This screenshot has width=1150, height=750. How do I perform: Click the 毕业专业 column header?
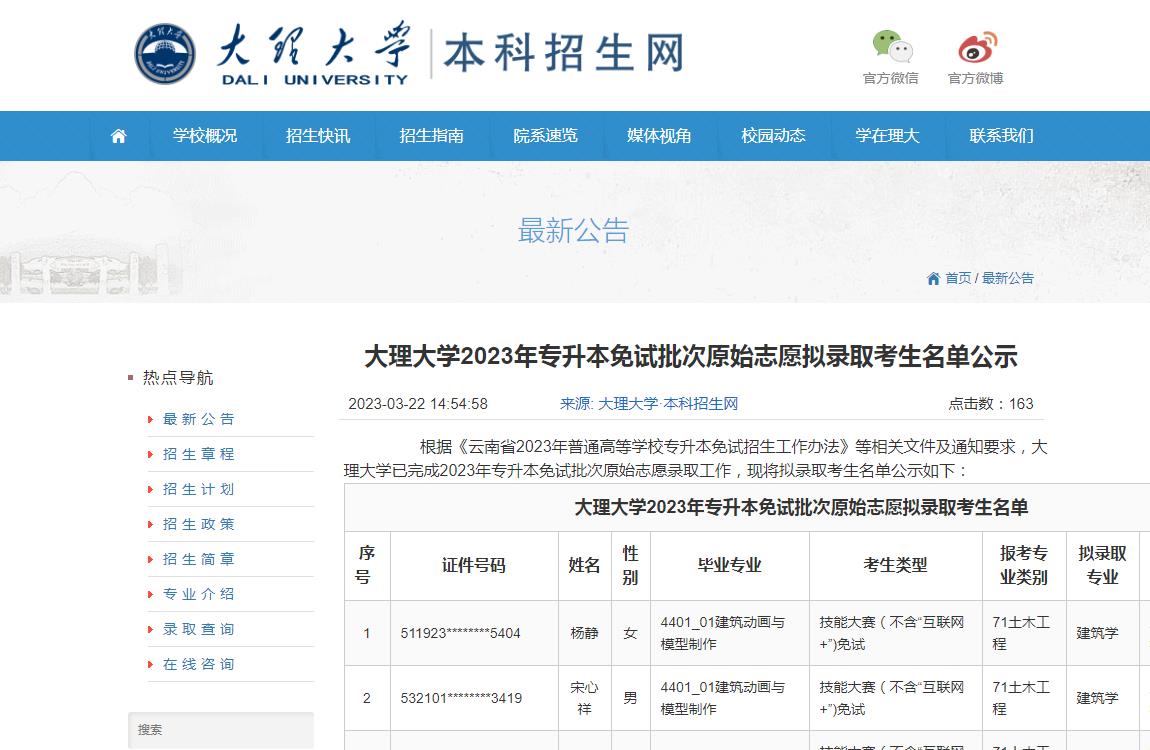click(x=730, y=565)
